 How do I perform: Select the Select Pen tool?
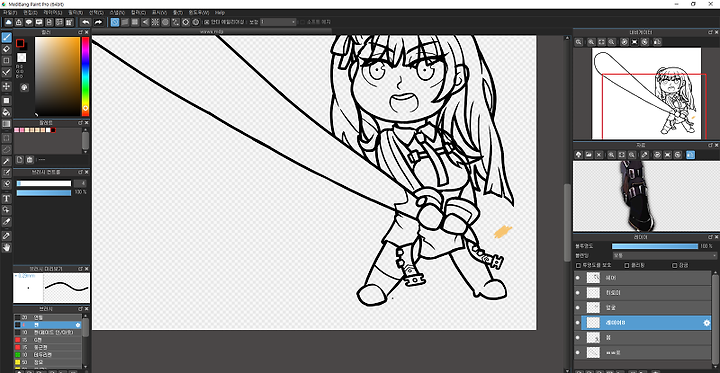6,173
